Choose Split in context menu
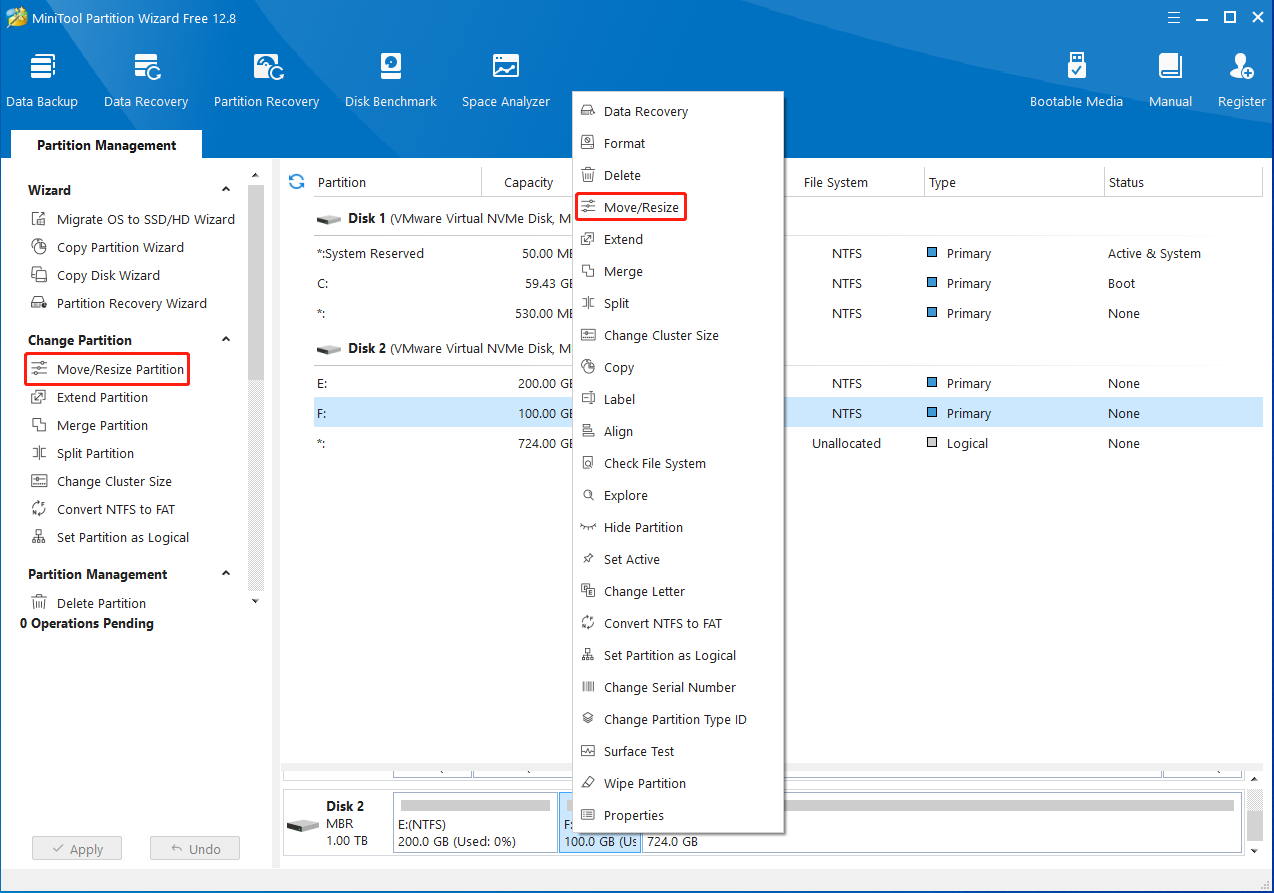 click(x=678, y=303)
